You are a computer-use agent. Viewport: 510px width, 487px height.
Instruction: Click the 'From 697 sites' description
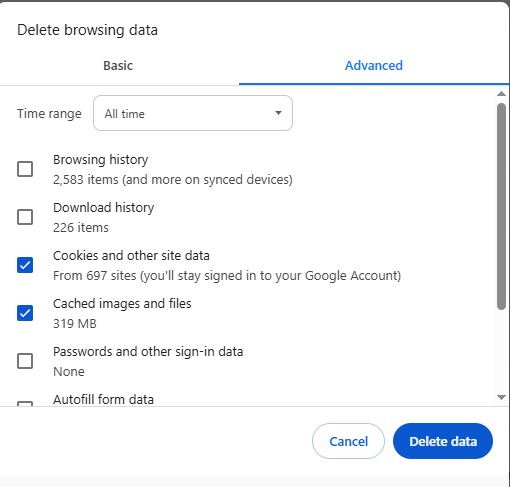[x=227, y=276]
